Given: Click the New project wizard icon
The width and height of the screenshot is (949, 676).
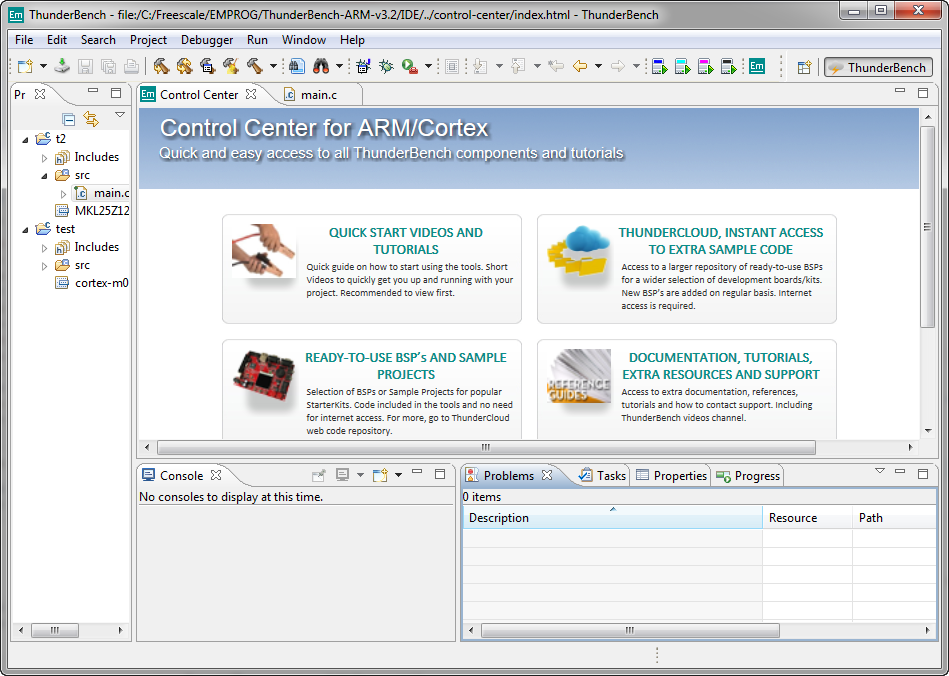Looking at the screenshot, I should [x=25, y=67].
